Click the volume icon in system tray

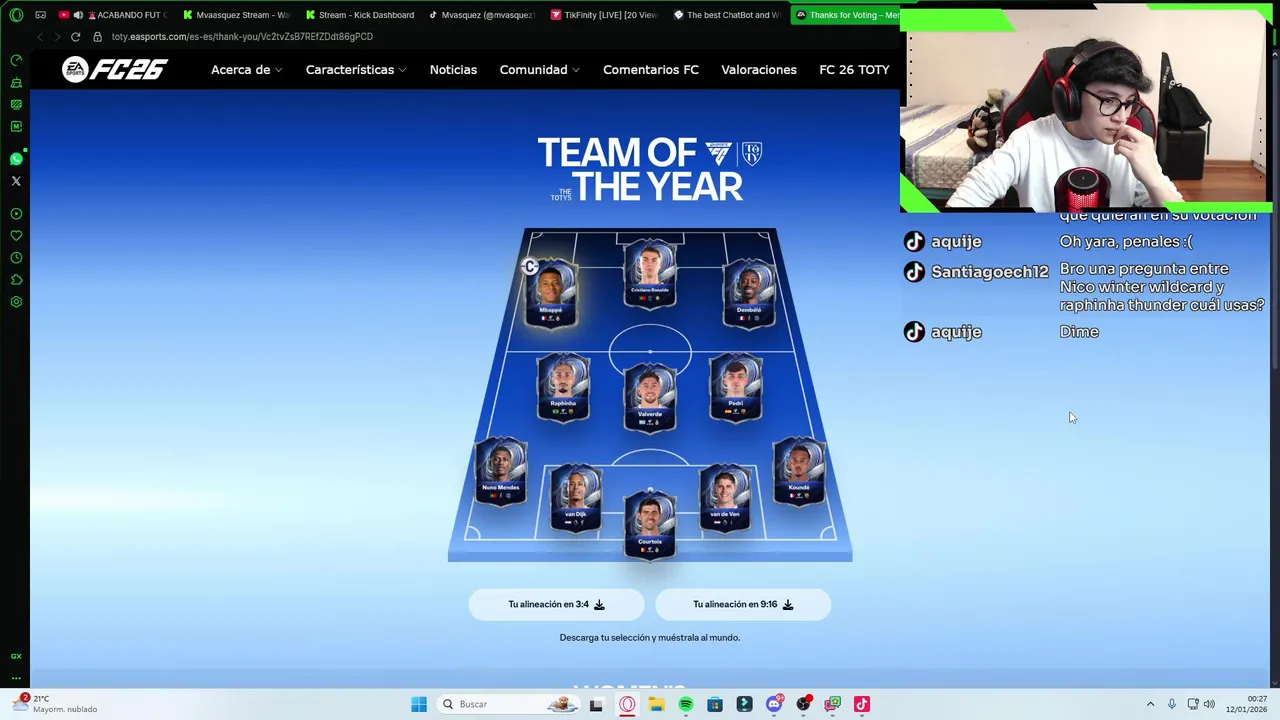click(1209, 704)
